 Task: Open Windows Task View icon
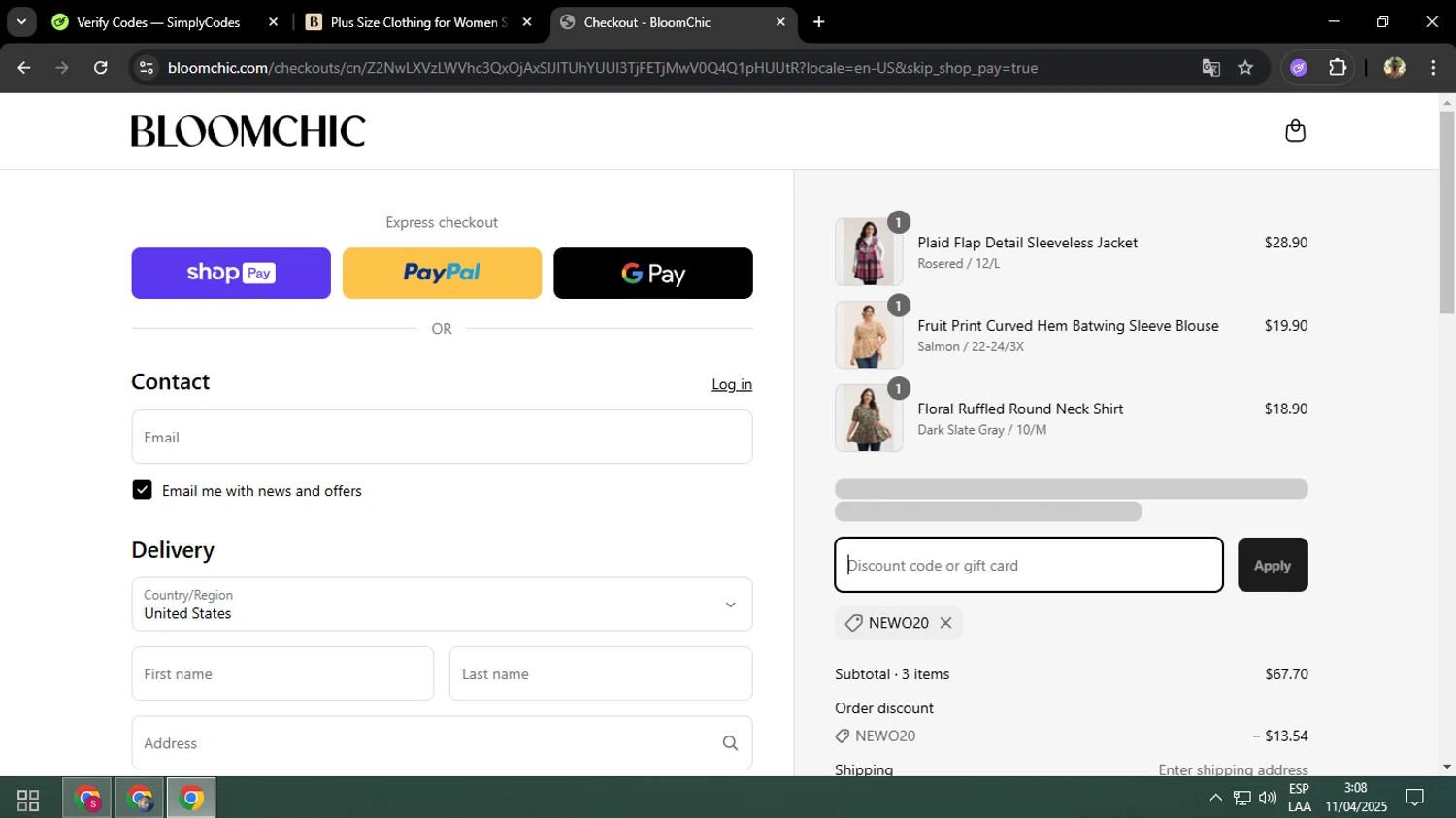point(28,800)
